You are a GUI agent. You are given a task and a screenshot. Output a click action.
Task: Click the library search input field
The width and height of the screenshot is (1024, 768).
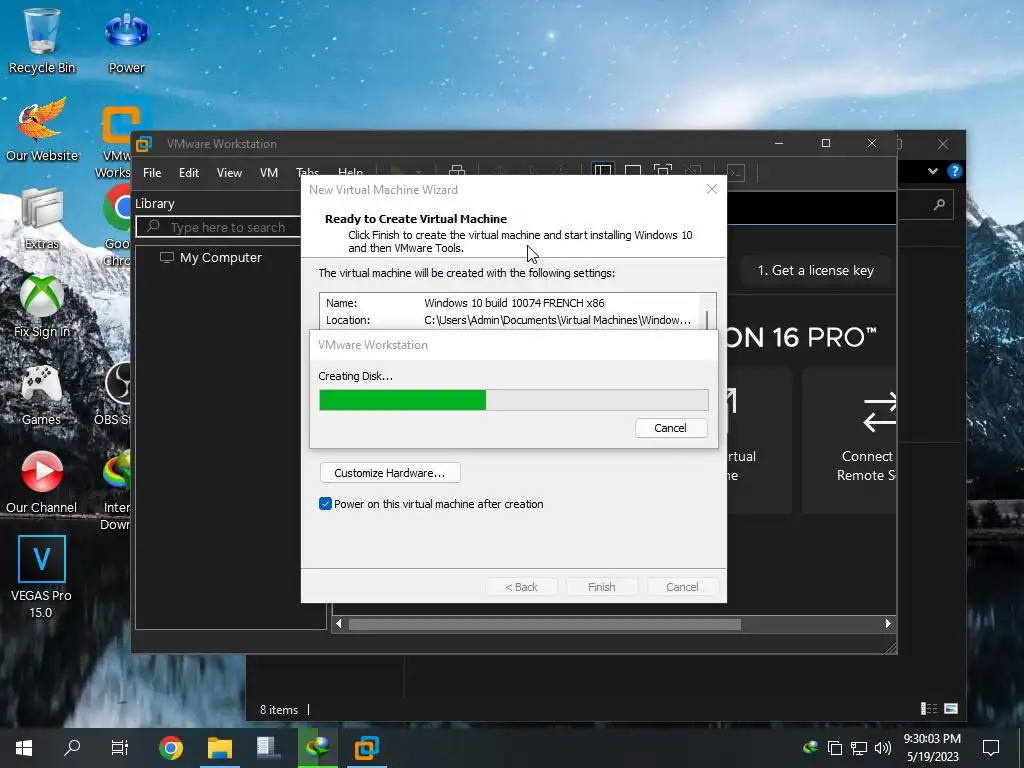(x=219, y=227)
